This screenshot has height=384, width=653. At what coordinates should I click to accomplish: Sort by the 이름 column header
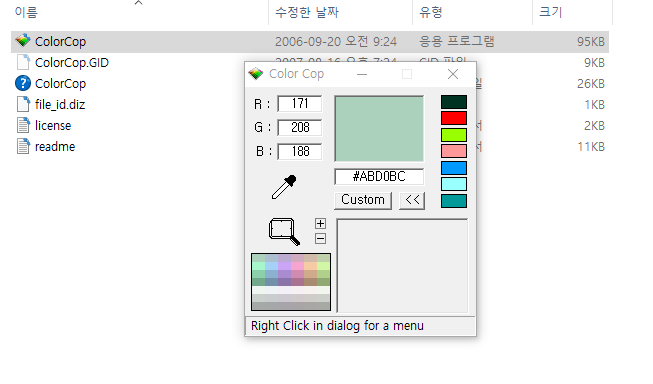tap(26, 12)
